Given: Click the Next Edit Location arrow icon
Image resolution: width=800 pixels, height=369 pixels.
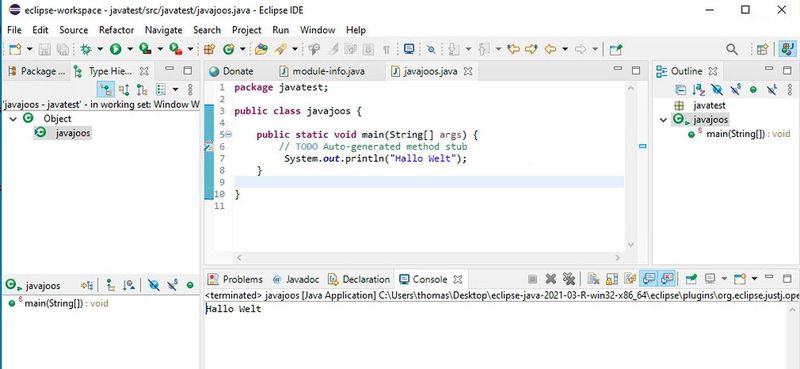Looking at the screenshot, I should pos(531,49).
